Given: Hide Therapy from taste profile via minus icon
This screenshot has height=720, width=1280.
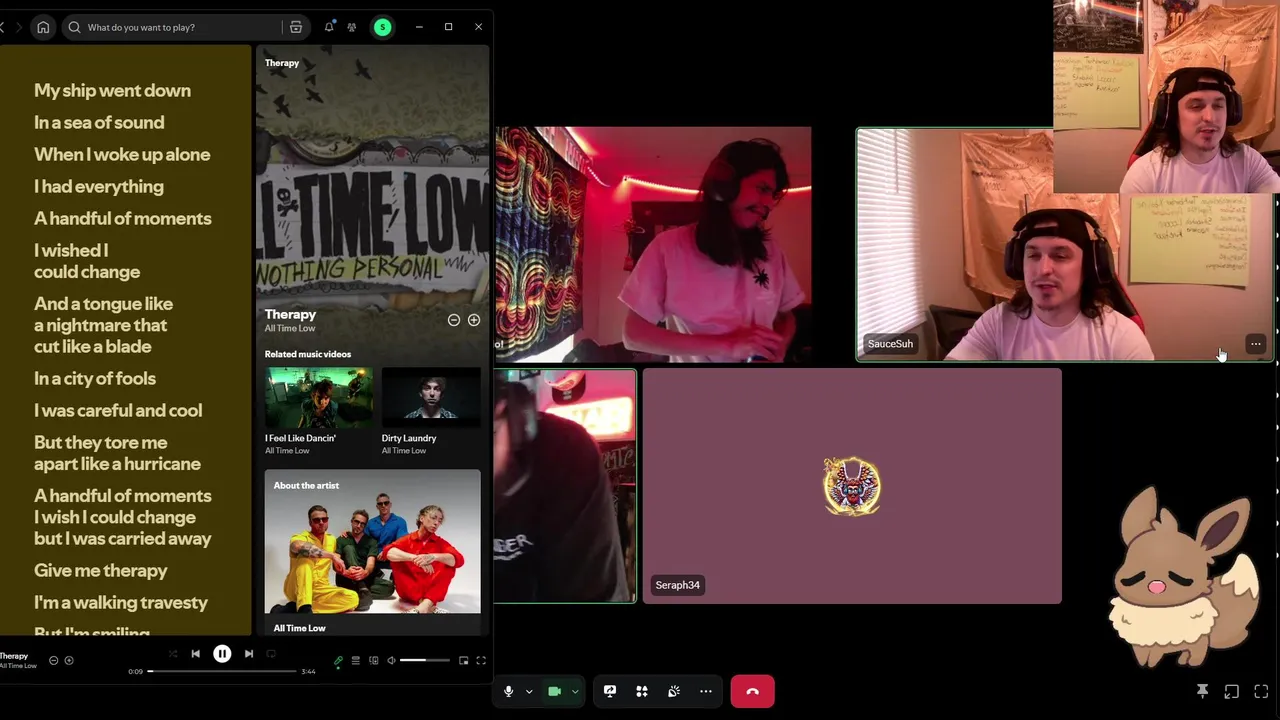Looking at the screenshot, I should pos(454,320).
